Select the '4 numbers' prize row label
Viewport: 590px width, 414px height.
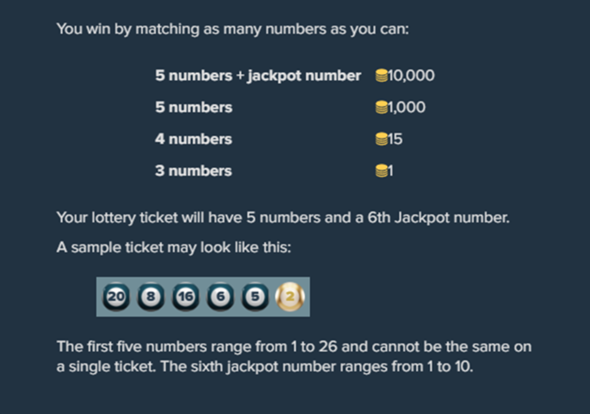pyautogui.click(x=193, y=139)
